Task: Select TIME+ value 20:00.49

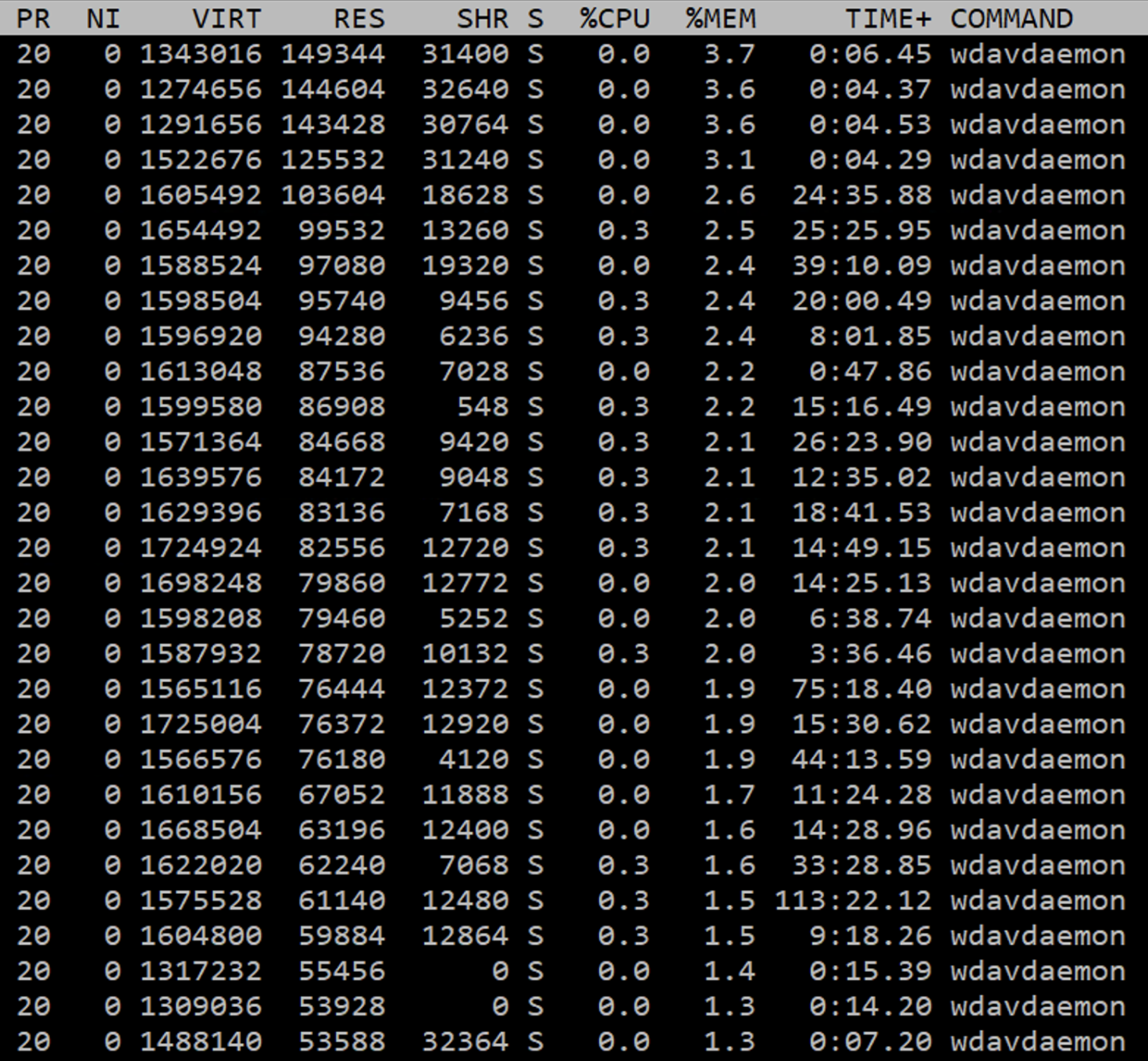Action: [x=861, y=301]
